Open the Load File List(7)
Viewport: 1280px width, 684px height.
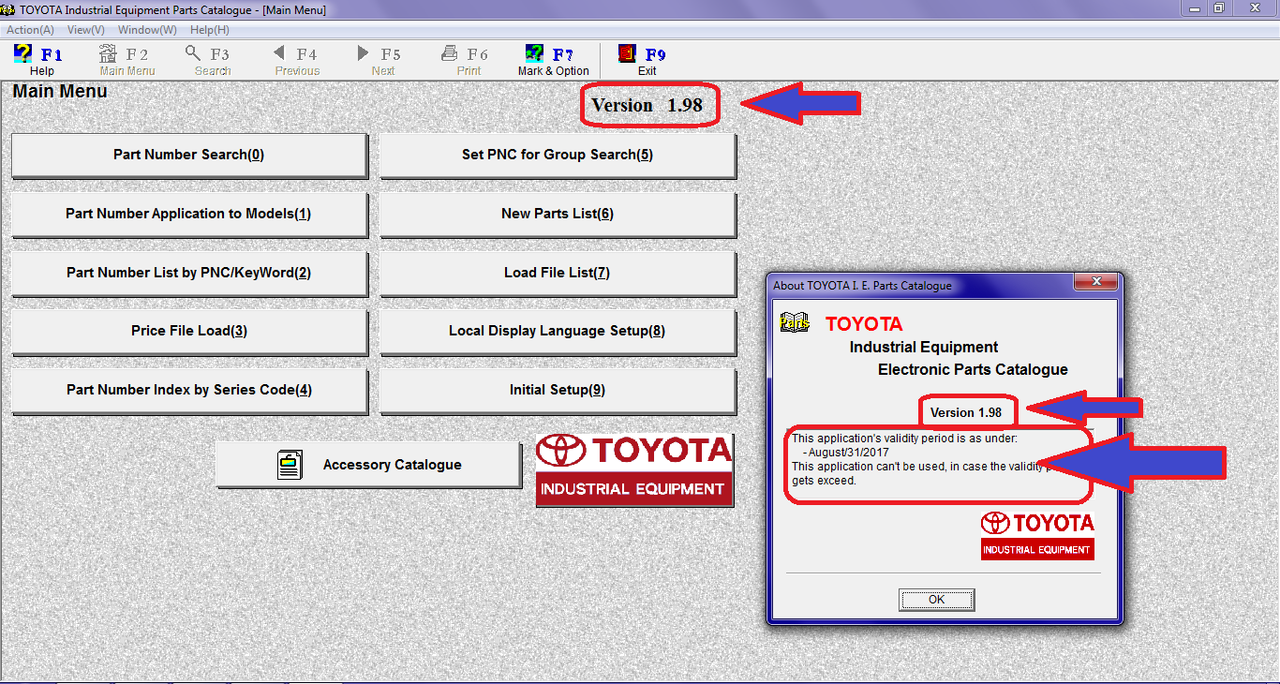pos(557,273)
